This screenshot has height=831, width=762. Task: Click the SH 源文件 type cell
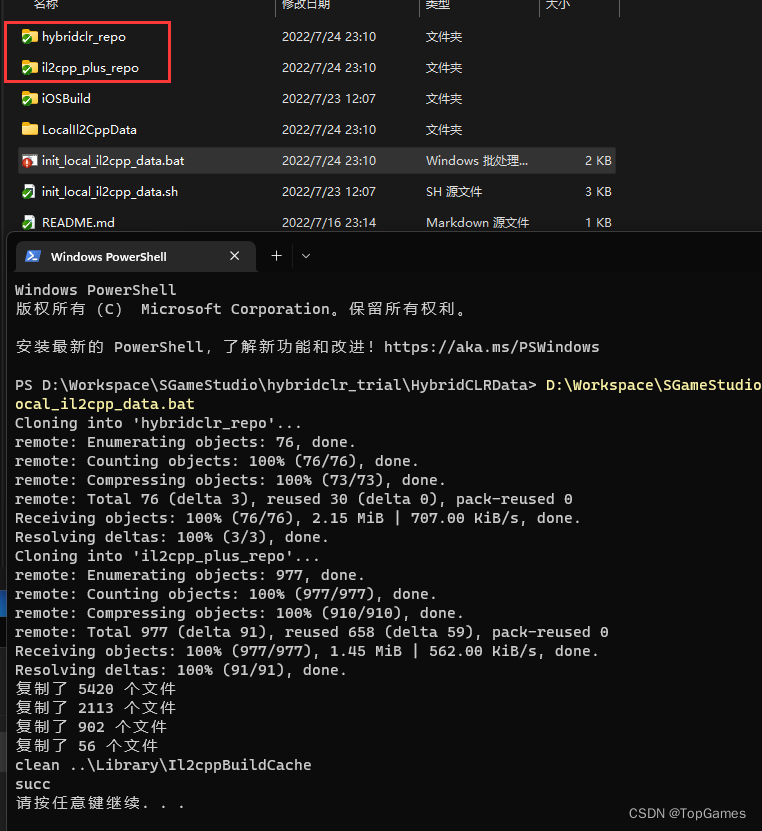click(454, 192)
